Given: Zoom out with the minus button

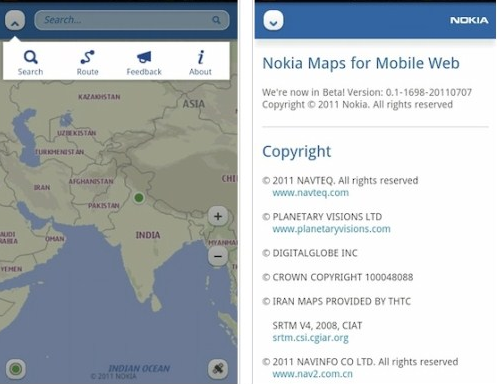Looking at the screenshot, I should (218, 256).
